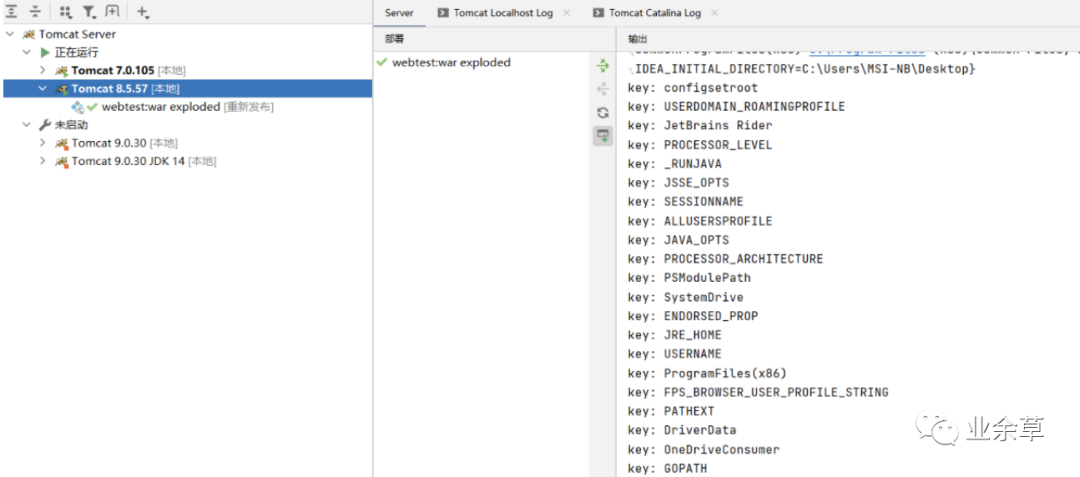1080x477 pixels.
Task: Switch to the Server tab
Action: click(x=399, y=13)
